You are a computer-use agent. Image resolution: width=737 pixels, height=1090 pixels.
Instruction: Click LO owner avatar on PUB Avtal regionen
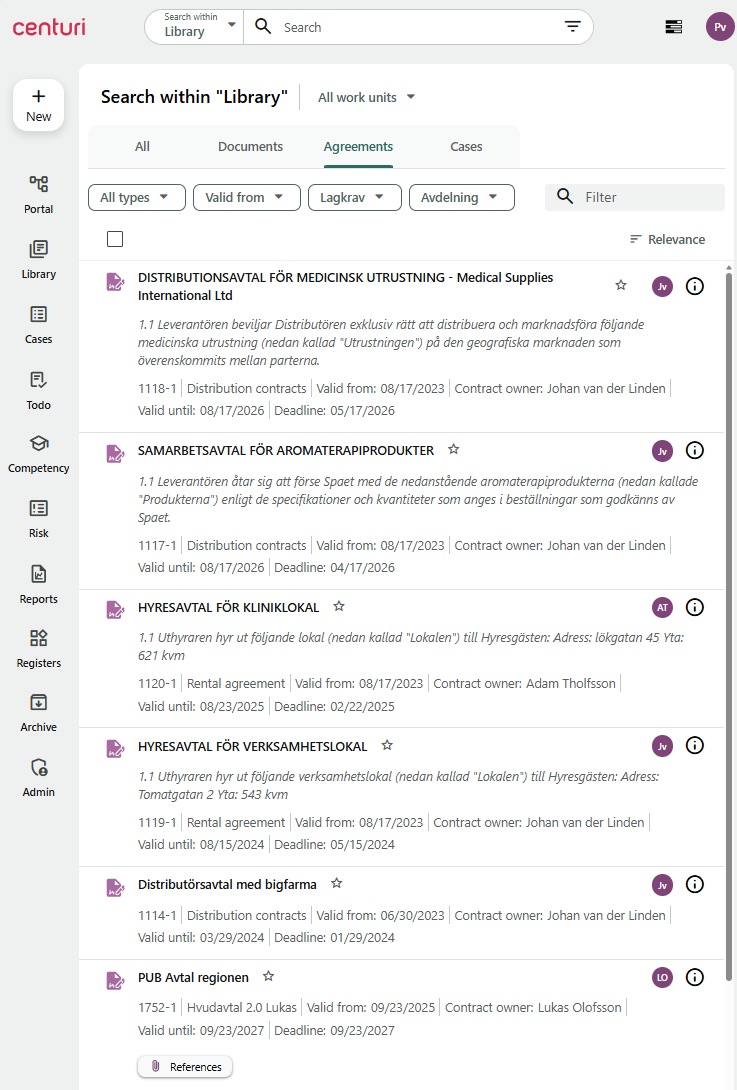pos(663,977)
